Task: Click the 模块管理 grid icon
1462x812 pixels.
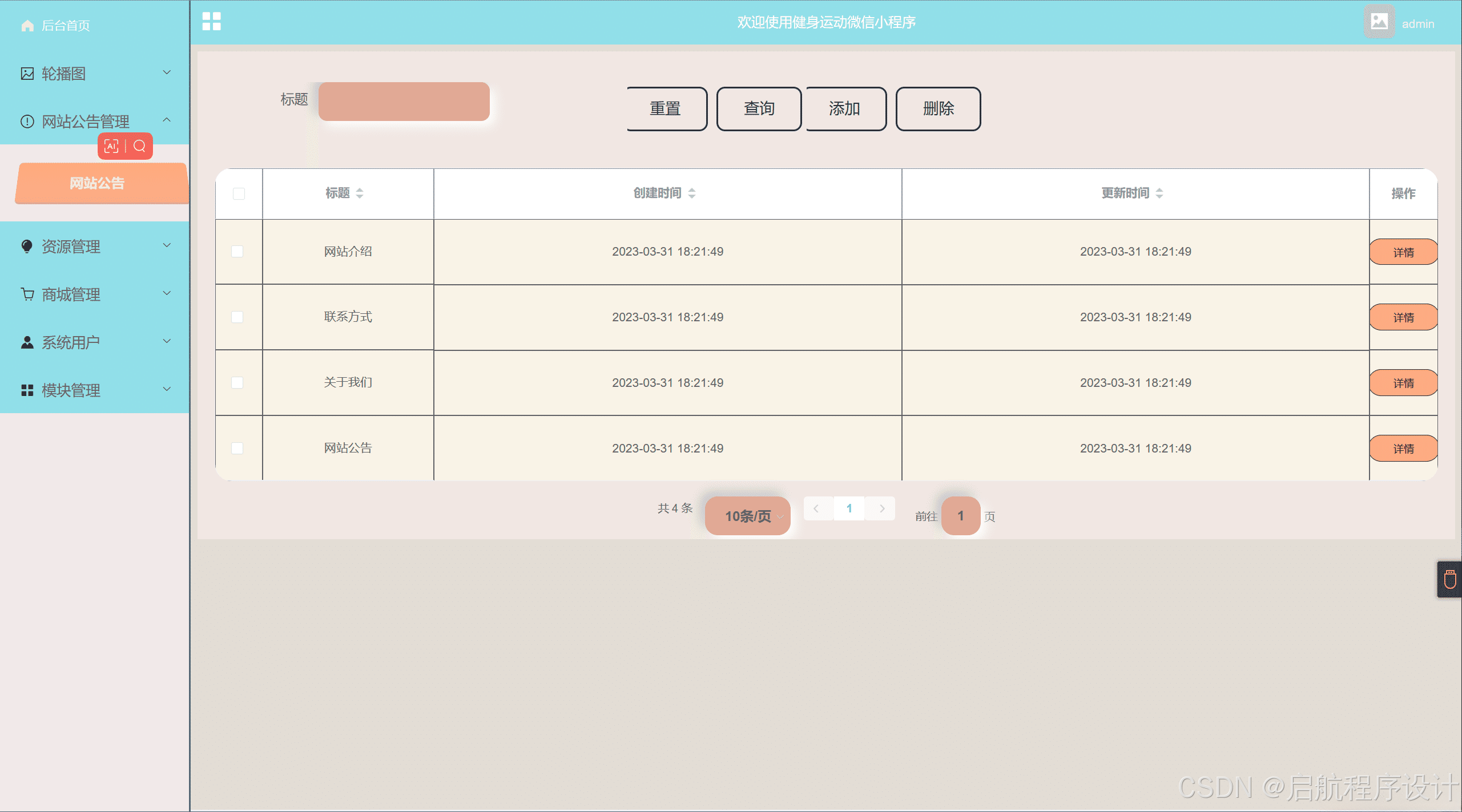Action: click(x=27, y=390)
